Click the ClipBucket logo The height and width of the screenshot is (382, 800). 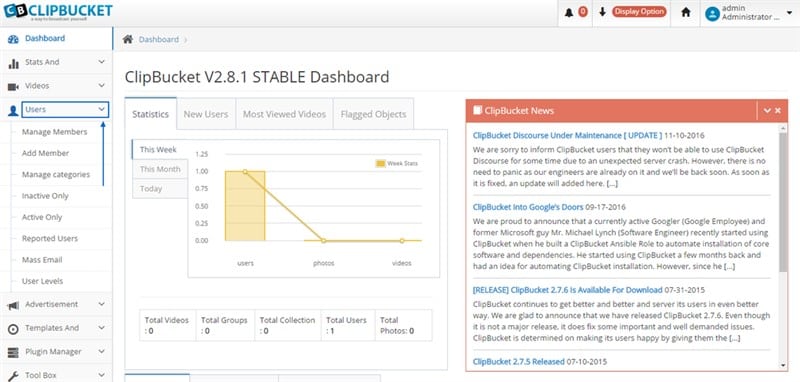point(58,11)
